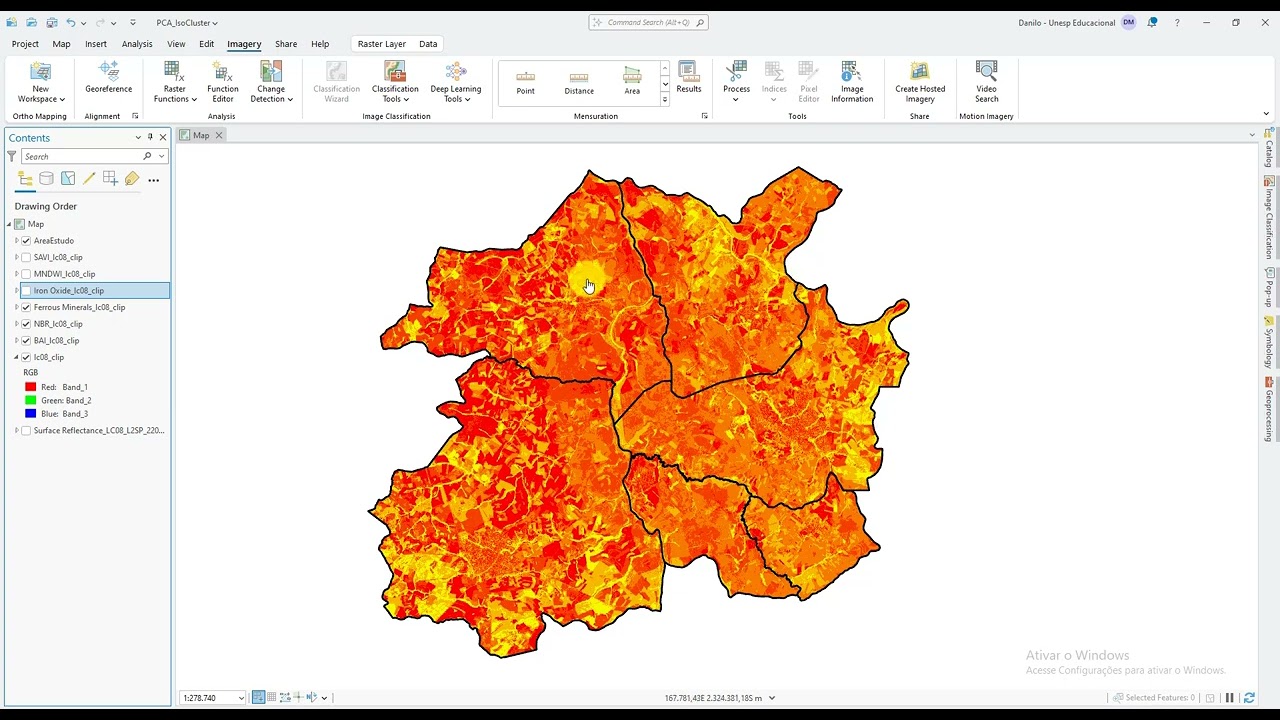Select the Point mensuration tool
Image resolution: width=1280 pixels, height=720 pixels.
click(x=525, y=82)
